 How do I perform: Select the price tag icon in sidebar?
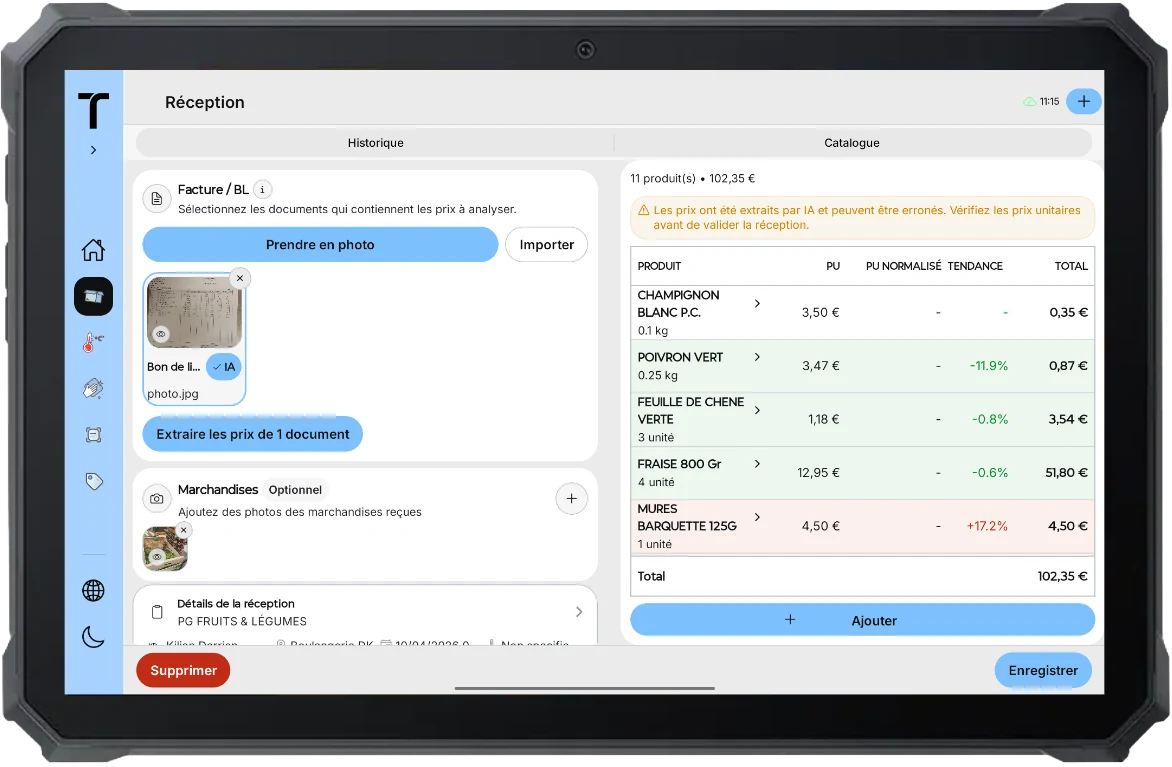point(93,481)
